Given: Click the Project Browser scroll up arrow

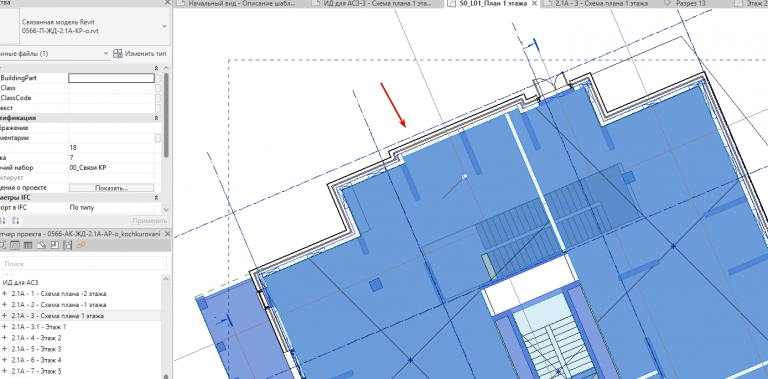Looking at the screenshot, I should pos(167,279).
